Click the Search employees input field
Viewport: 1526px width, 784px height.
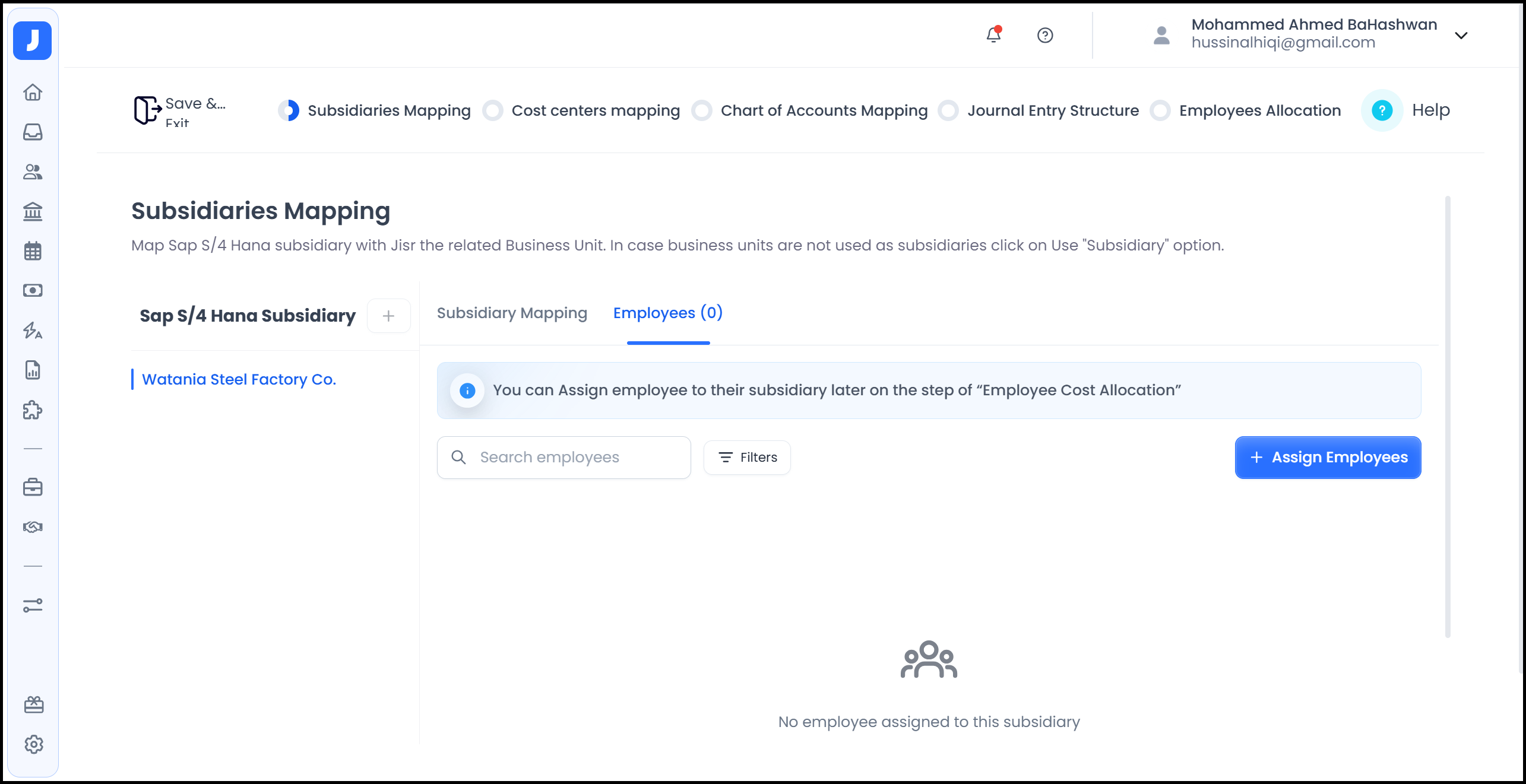coord(564,457)
